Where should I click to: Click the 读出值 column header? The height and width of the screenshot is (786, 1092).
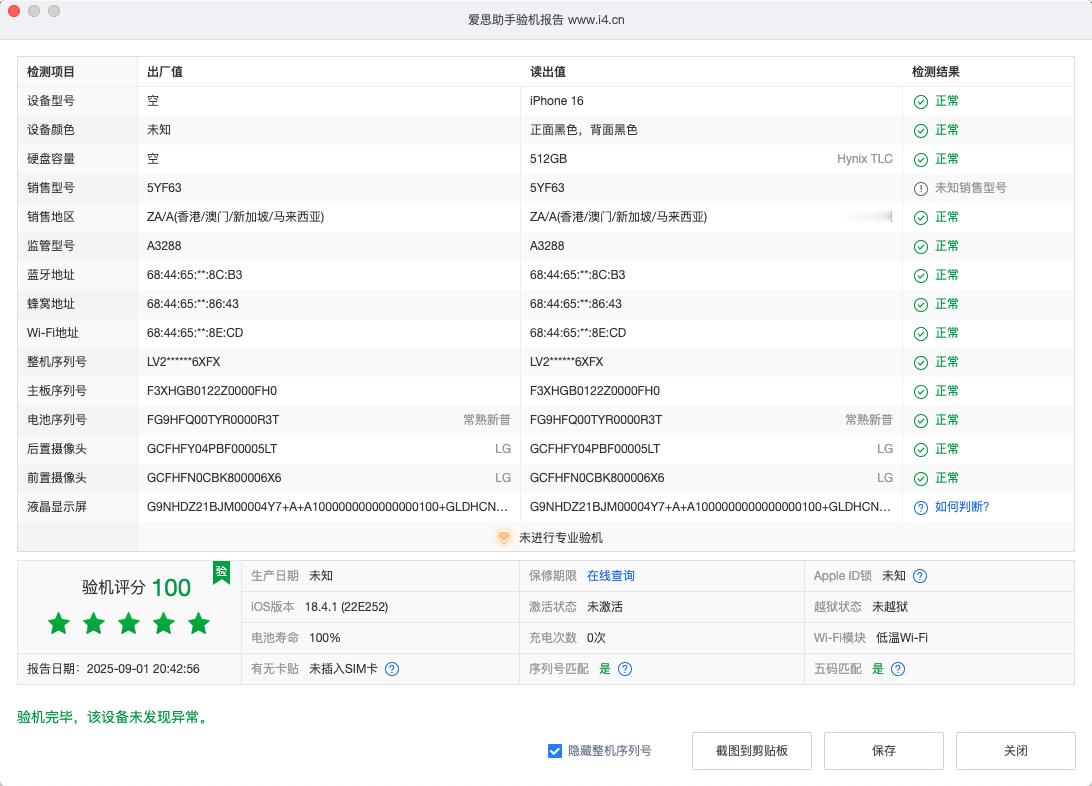click(547, 72)
